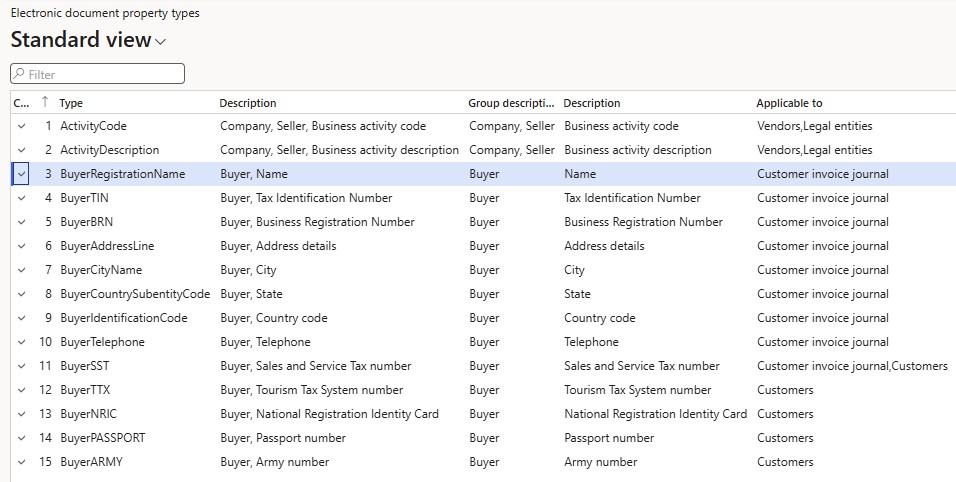Click 'Buyer, Tourism Tax System number' cell
This screenshot has width=956, height=482.
tap(312, 390)
